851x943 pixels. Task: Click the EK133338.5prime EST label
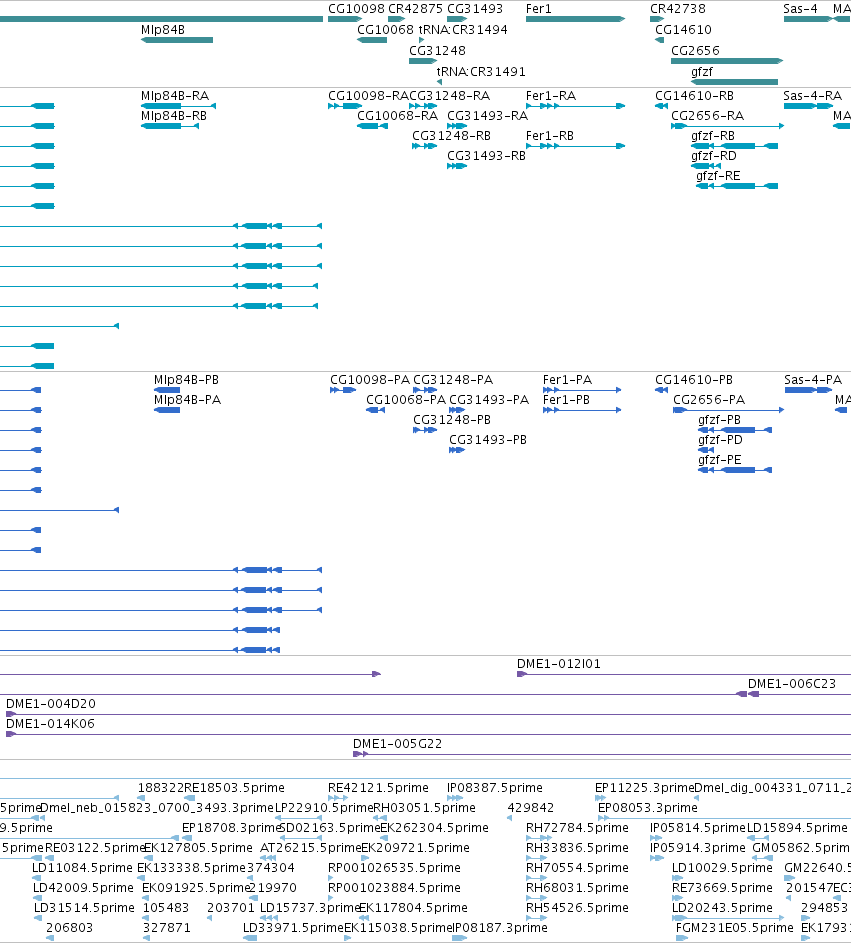tap(191, 868)
